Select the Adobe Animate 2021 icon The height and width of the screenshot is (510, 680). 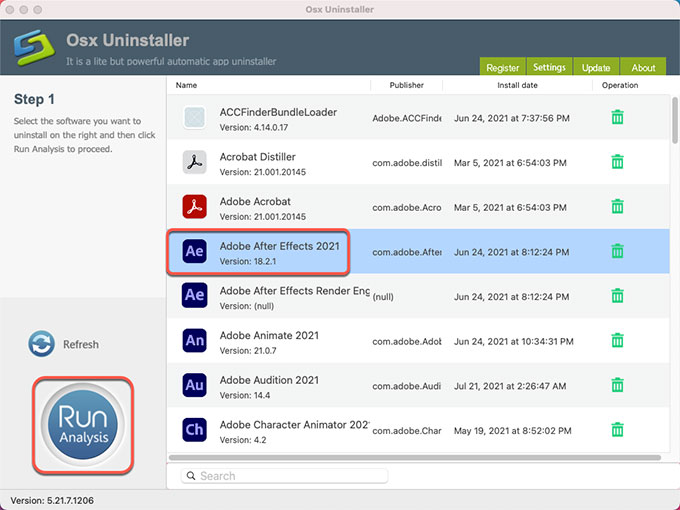click(x=195, y=341)
